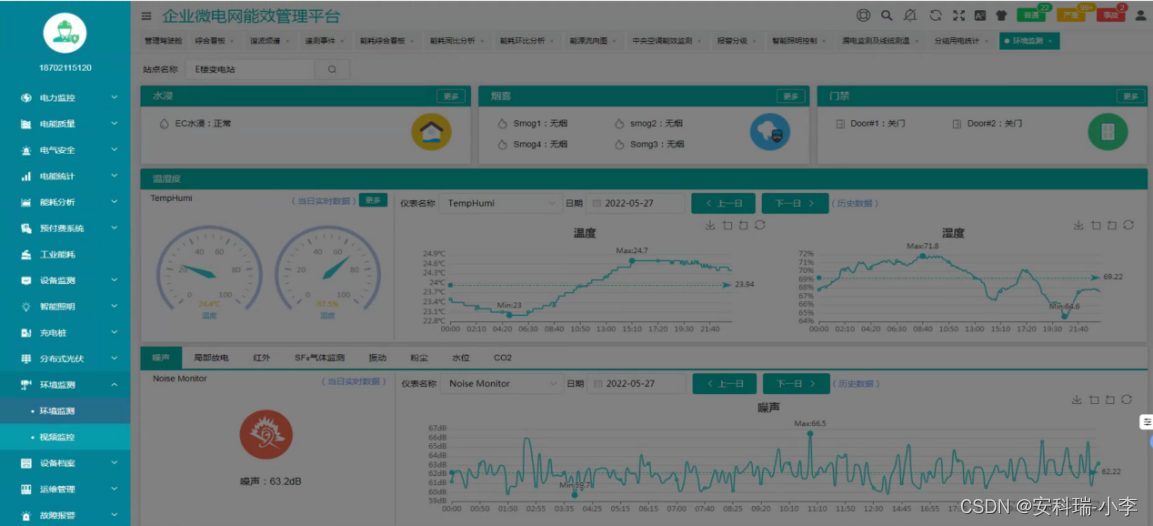
Task: Click the yellow water immersion house icon
Action: 431,132
